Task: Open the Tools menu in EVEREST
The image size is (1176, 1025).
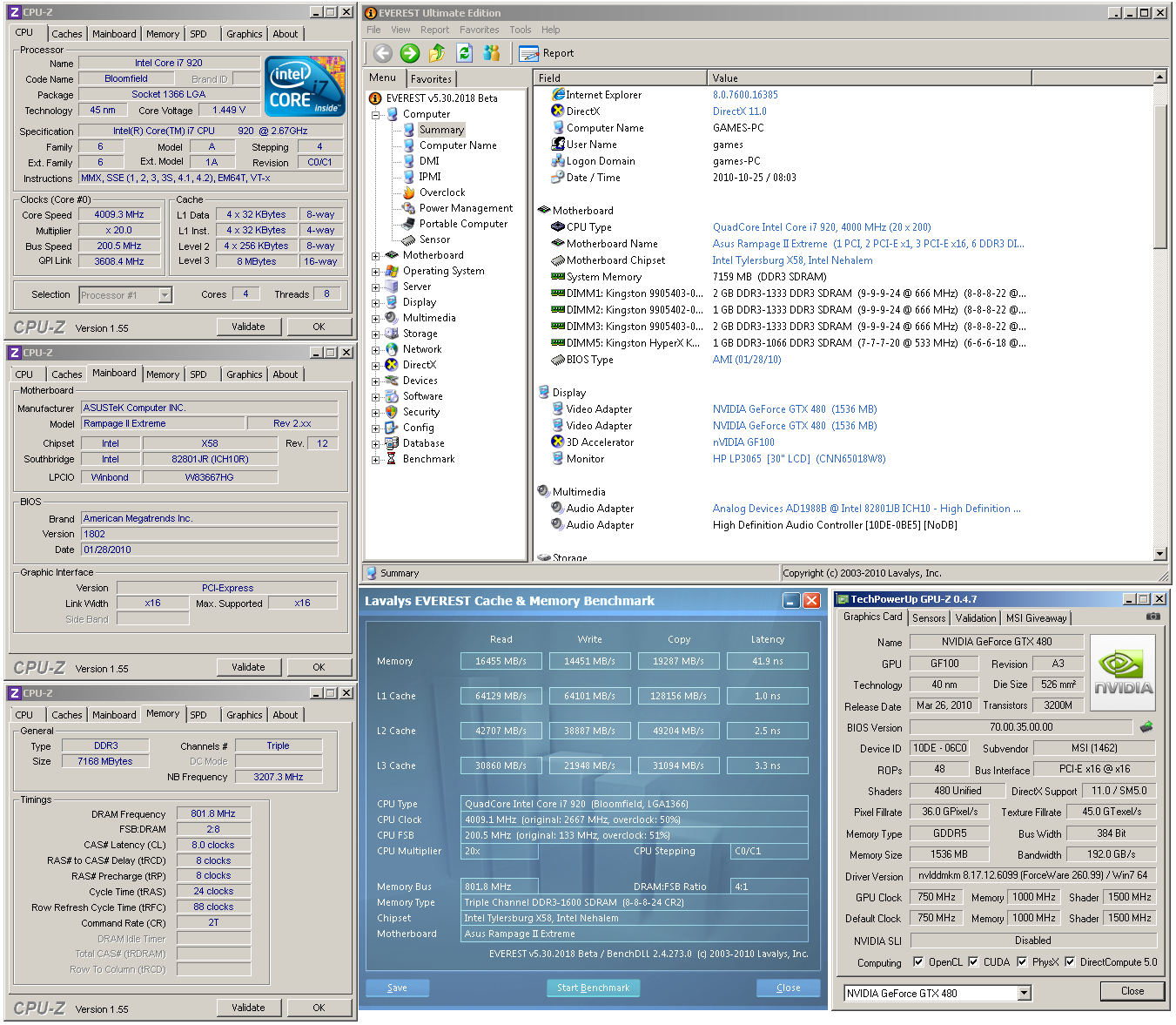Action: tap(521, 30)
